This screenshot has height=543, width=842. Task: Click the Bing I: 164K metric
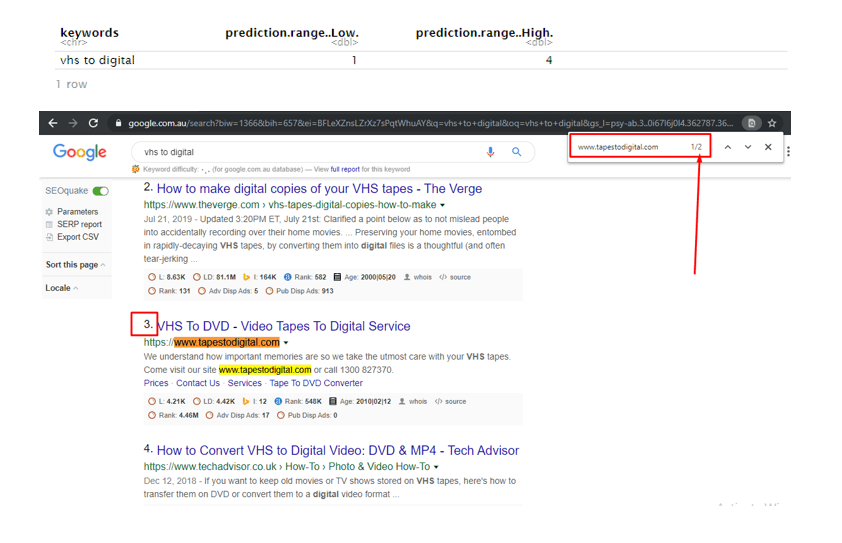point(259,277)
